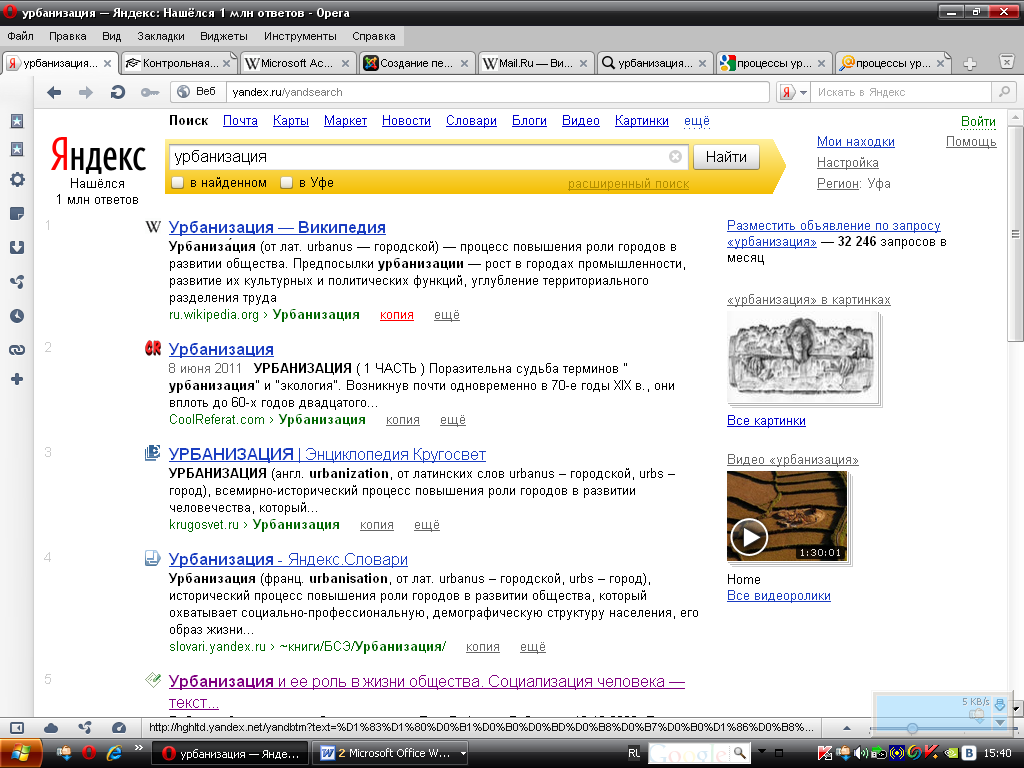
Task: Click the browser forward arrow
Action: point(86,92)
